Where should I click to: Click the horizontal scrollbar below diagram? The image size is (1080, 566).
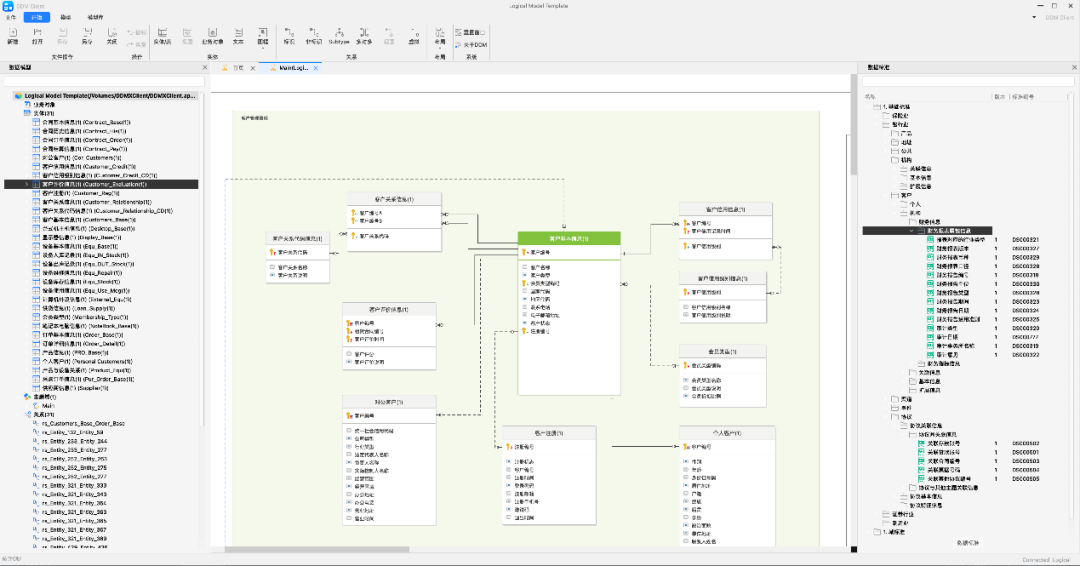point(317,549)
